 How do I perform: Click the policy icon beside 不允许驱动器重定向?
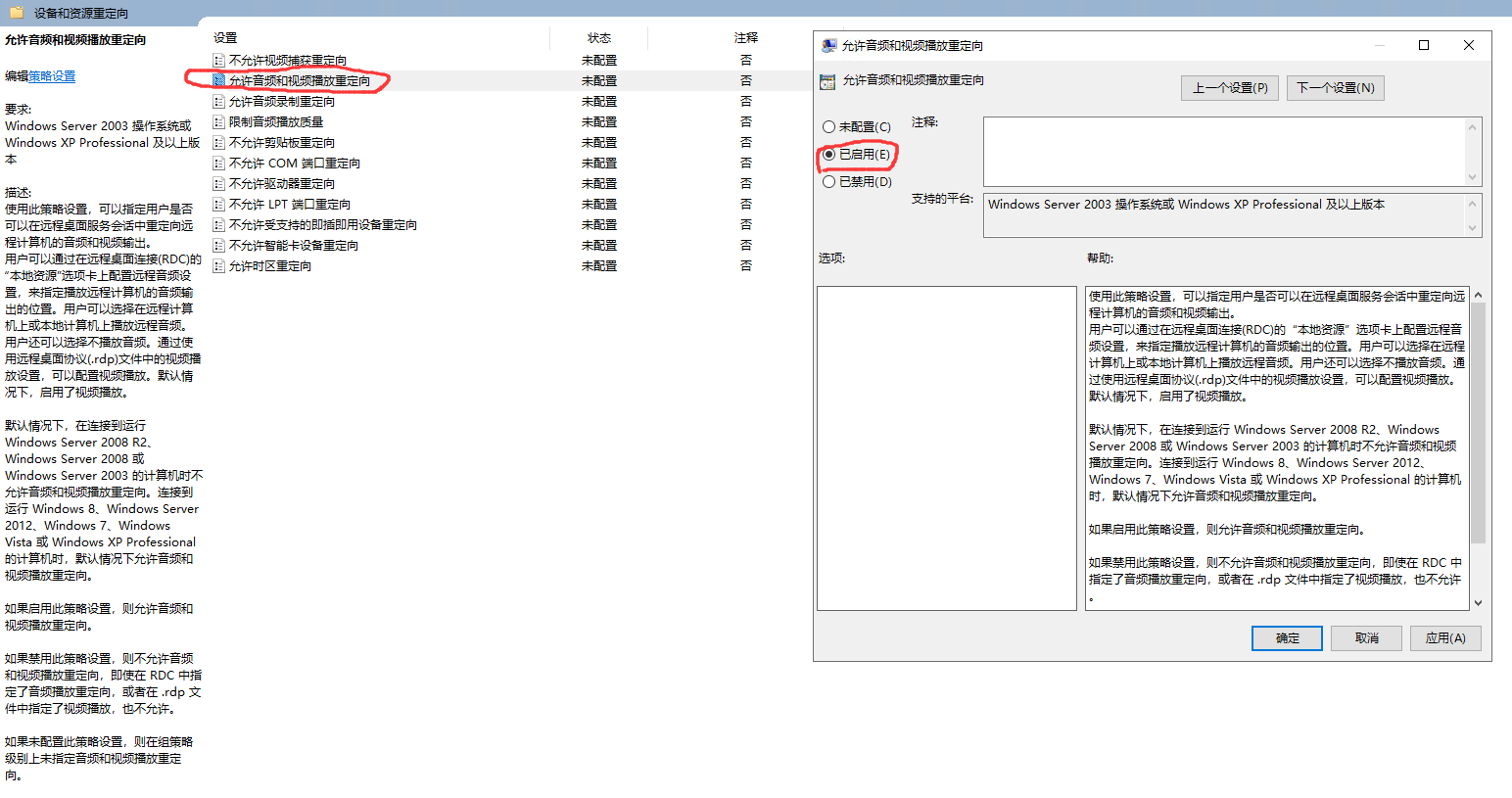click(219, 184)
